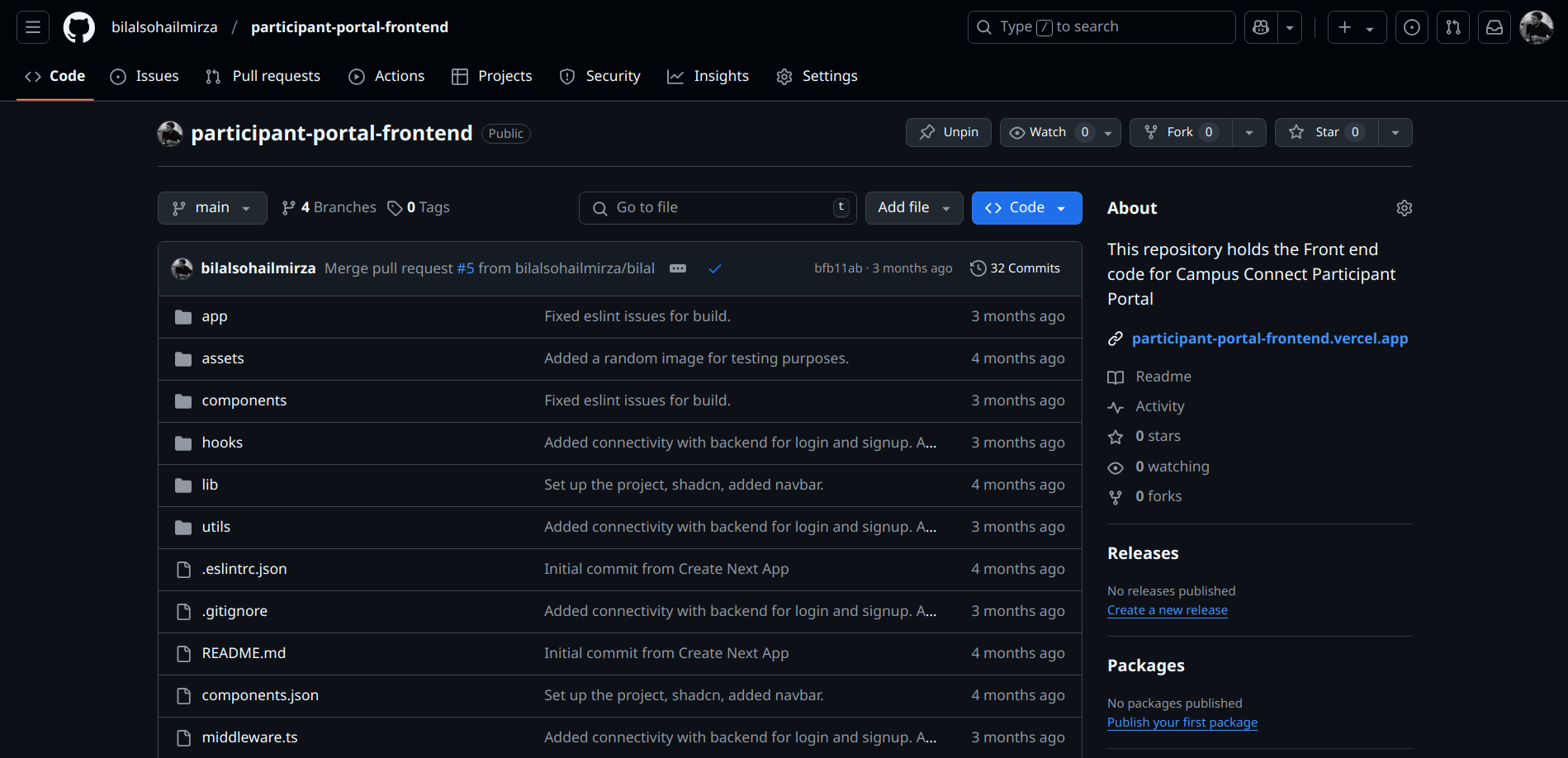1568x758 pixels.
Task: Expand the Add file dropdown
Action: tap(913, 208)
